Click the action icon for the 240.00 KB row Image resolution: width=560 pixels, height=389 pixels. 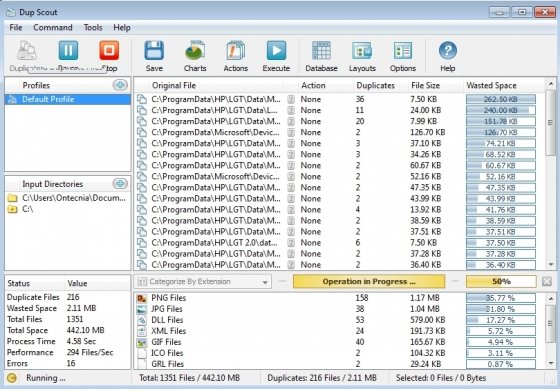[291, 110]
